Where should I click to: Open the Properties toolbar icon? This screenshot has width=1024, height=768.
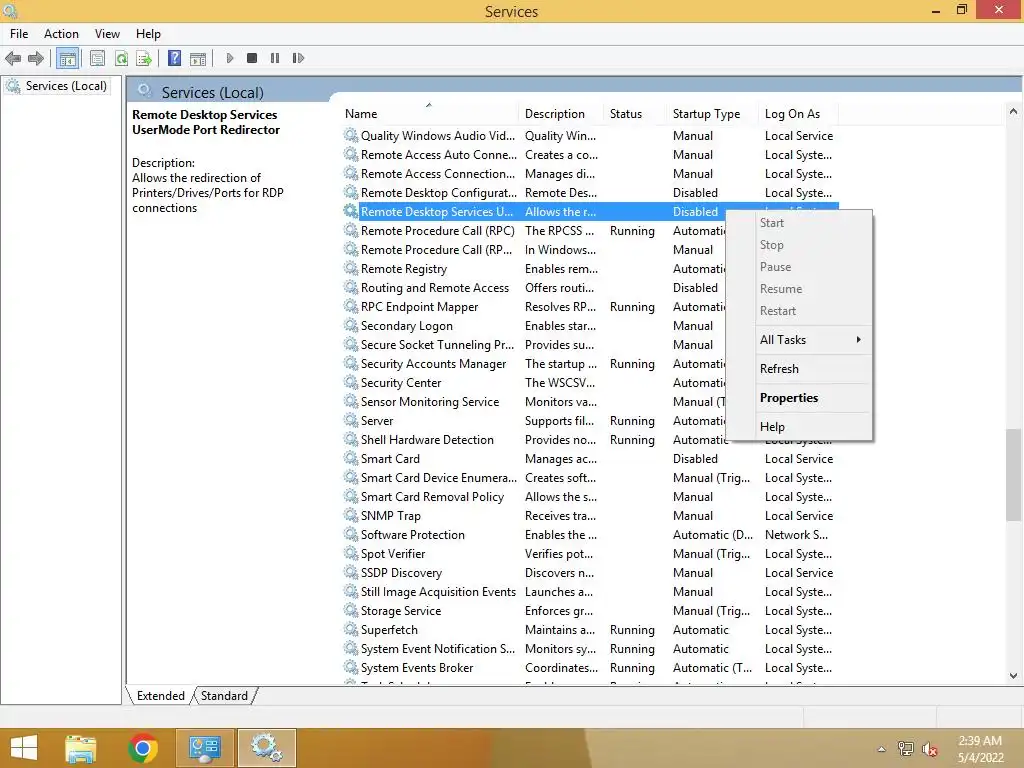click(97, 58)
